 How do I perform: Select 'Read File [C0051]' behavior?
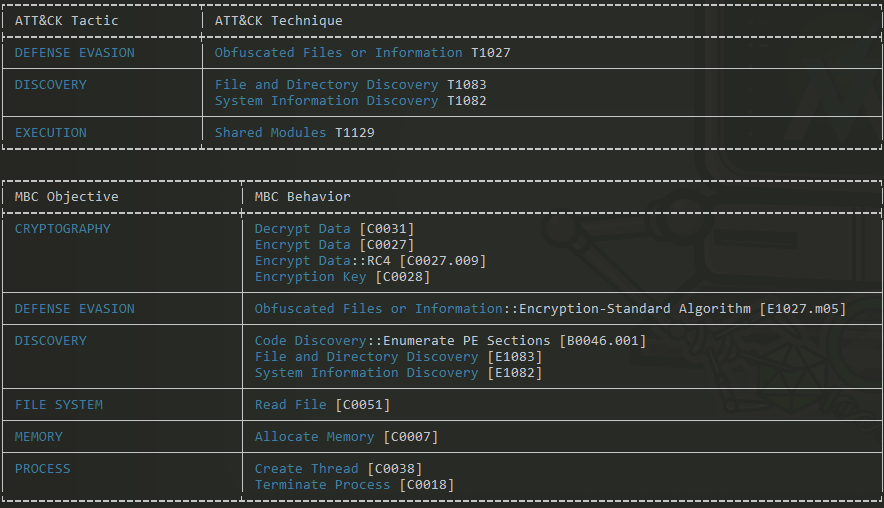coord(322,405)
